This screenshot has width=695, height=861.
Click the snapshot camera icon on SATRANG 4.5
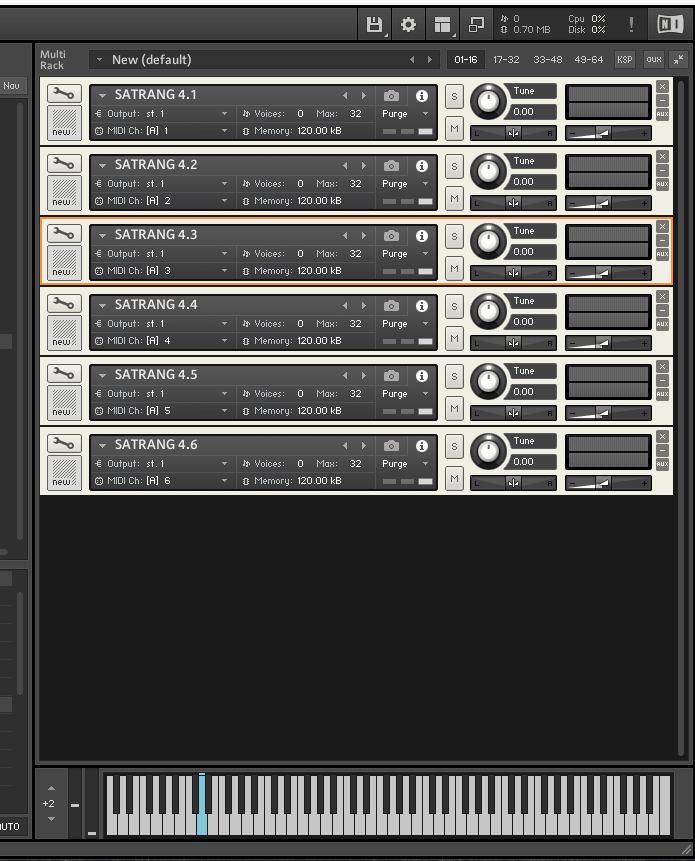[x=391, y=376]
